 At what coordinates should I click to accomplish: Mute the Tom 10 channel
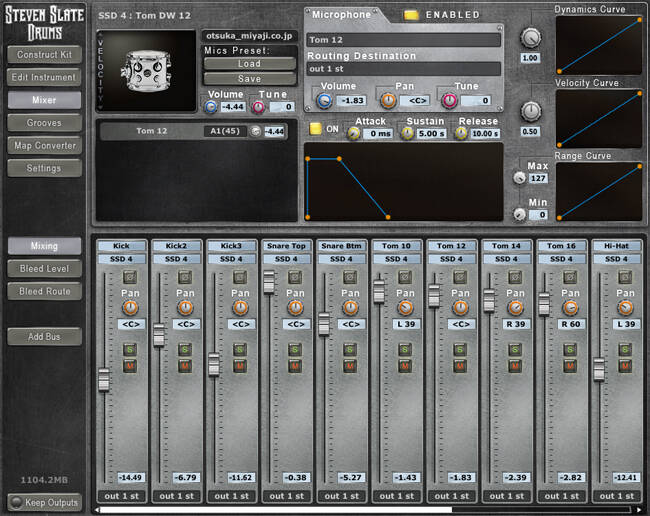pos(405,366)
